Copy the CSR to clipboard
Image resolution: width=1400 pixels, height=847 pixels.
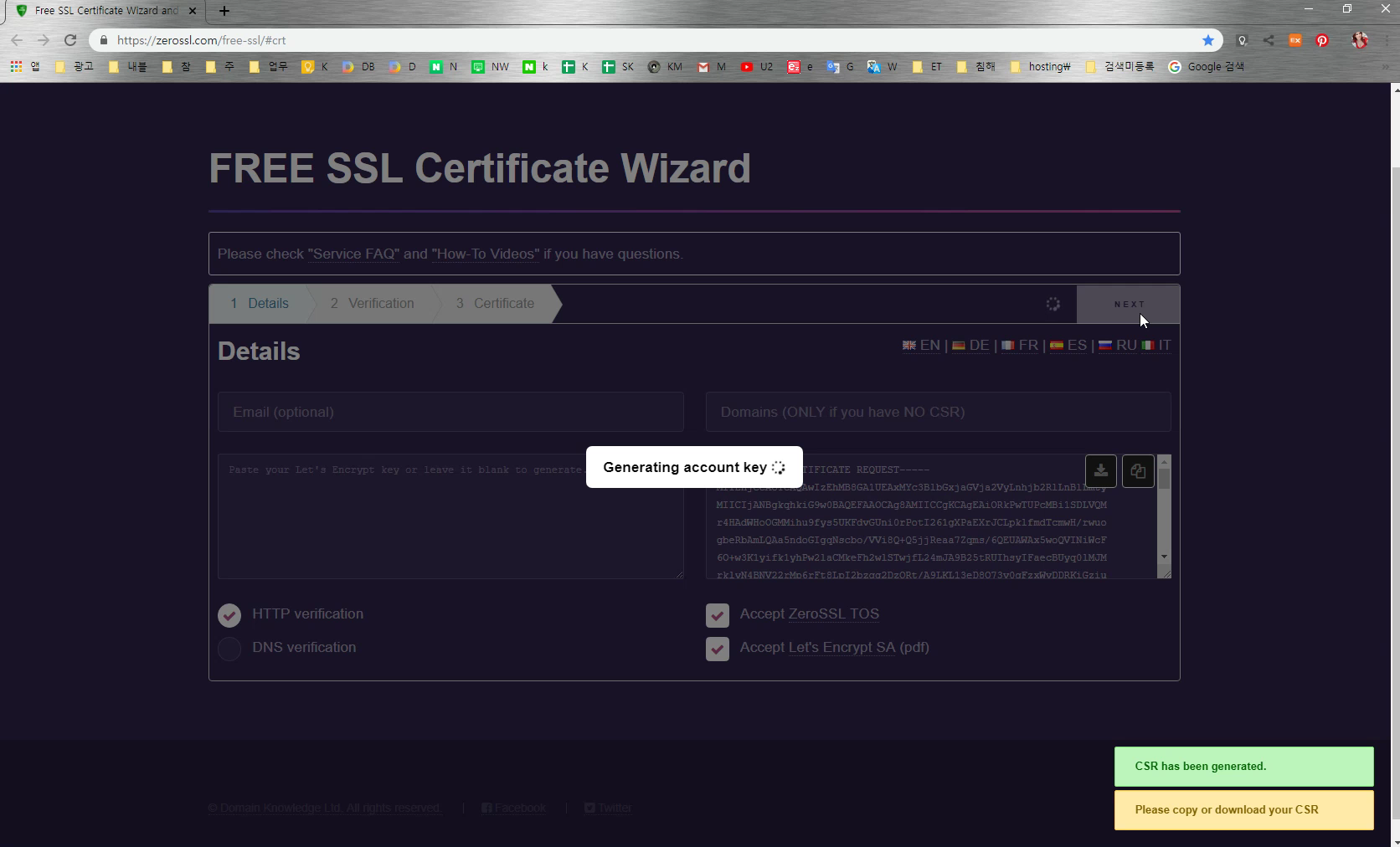coord(1138,470)
